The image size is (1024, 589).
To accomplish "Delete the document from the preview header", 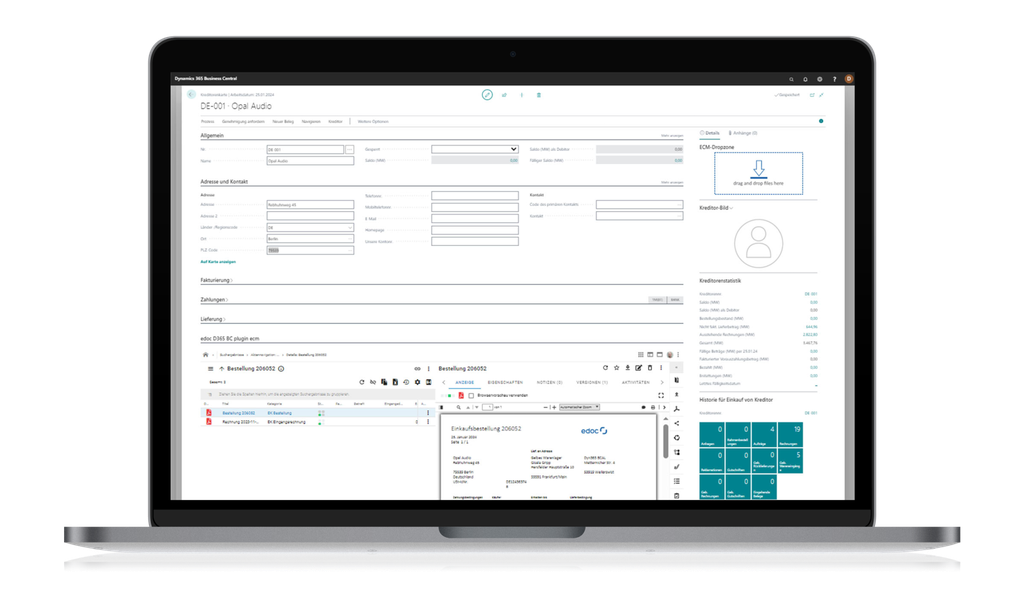I will [650, 368].
